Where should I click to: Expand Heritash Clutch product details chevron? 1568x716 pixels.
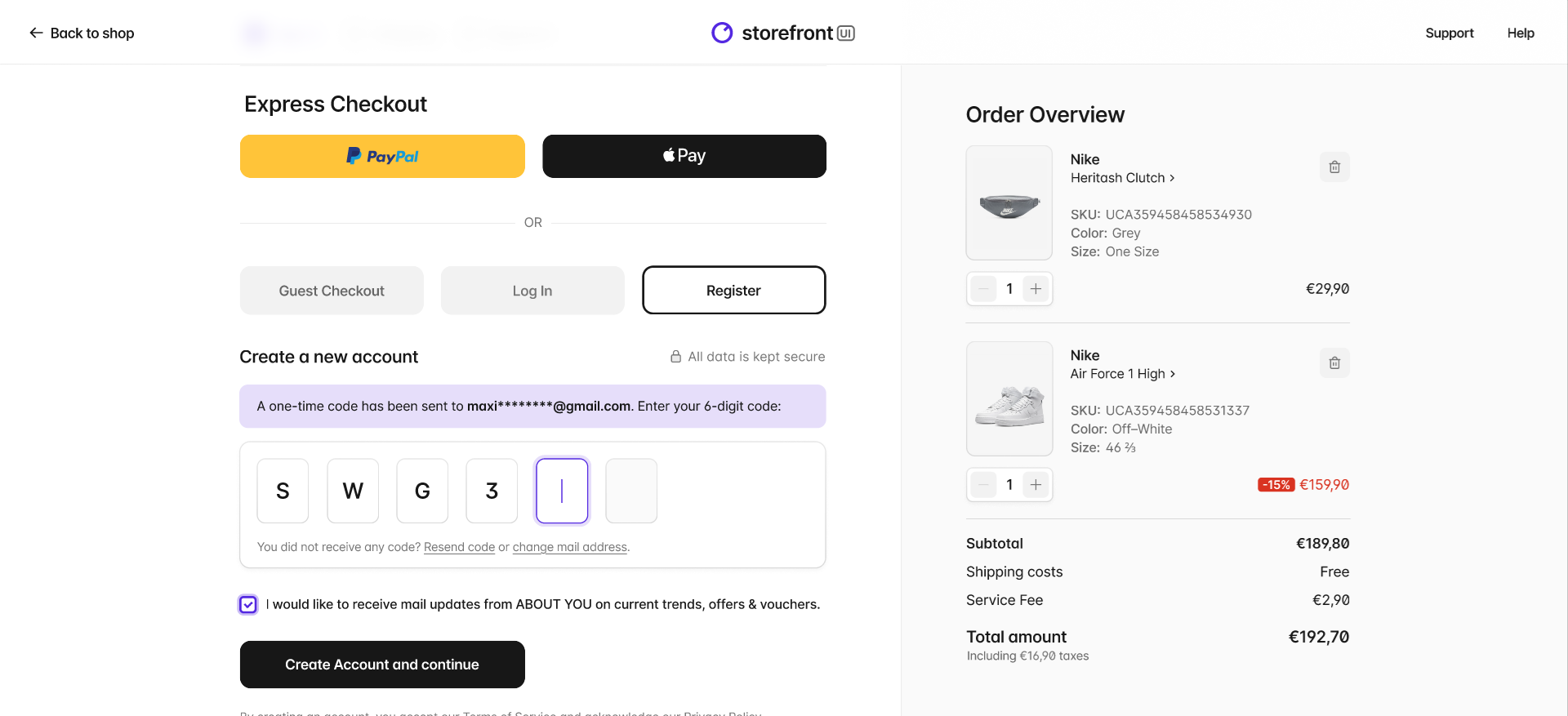point(1172,178)
